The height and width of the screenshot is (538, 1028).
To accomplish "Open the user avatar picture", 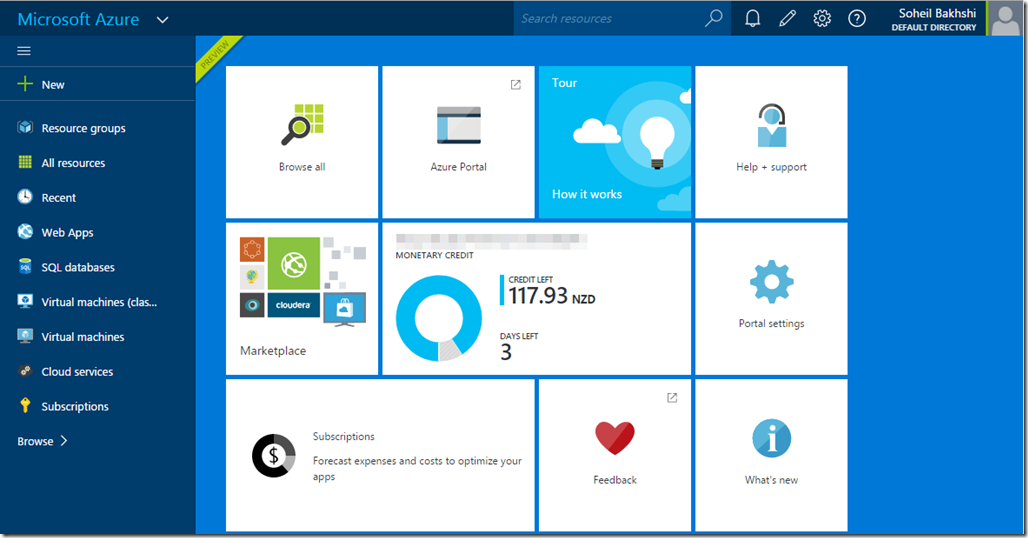I will coord(1005,18).
